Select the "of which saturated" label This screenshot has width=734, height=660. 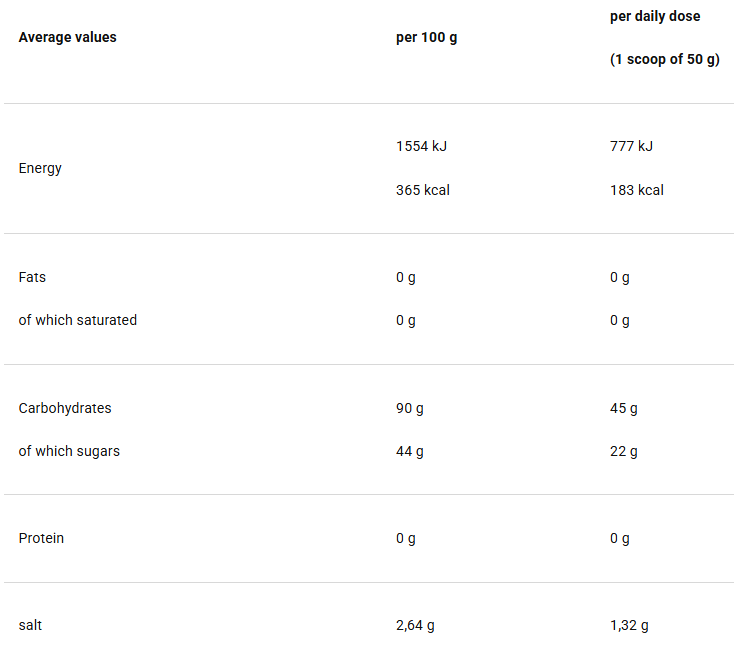[x=78, y=321]
